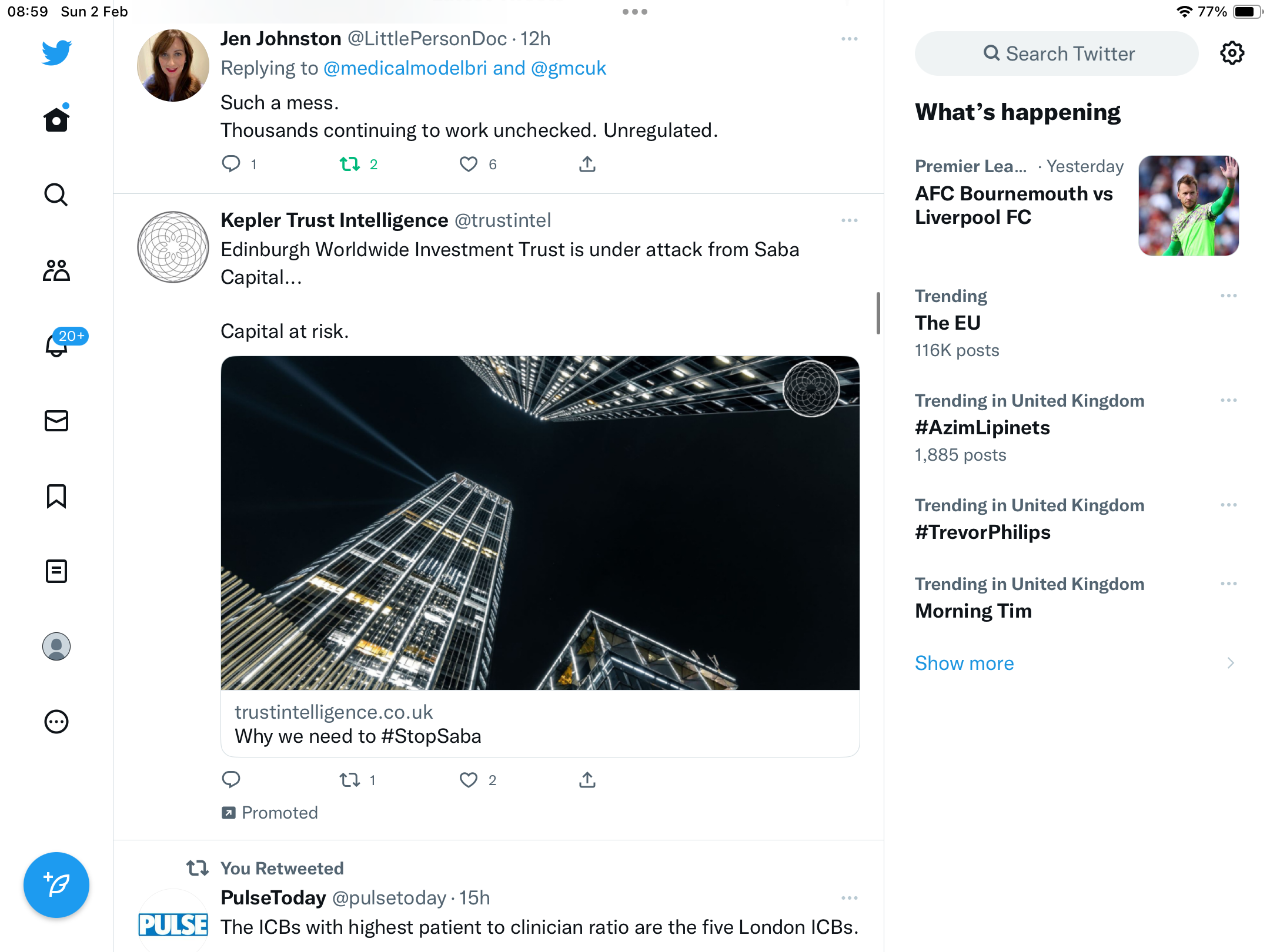The width and height of the screenshot is (1270, 952).
Task: Open PulseToday profile name
Action: 273,898
